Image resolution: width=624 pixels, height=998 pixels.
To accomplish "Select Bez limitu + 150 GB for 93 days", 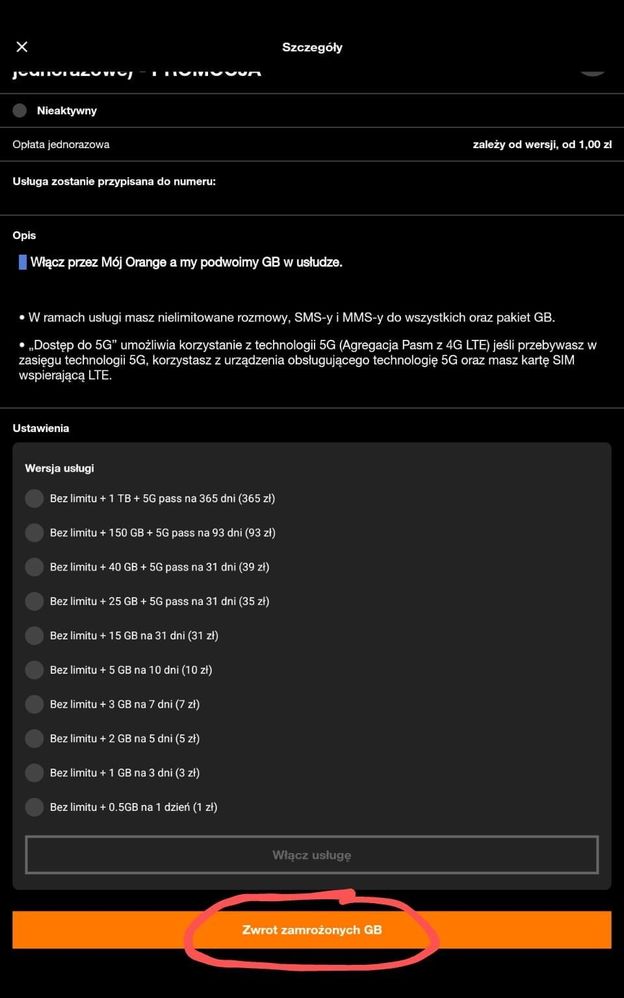I will click(x=34, y=533).
